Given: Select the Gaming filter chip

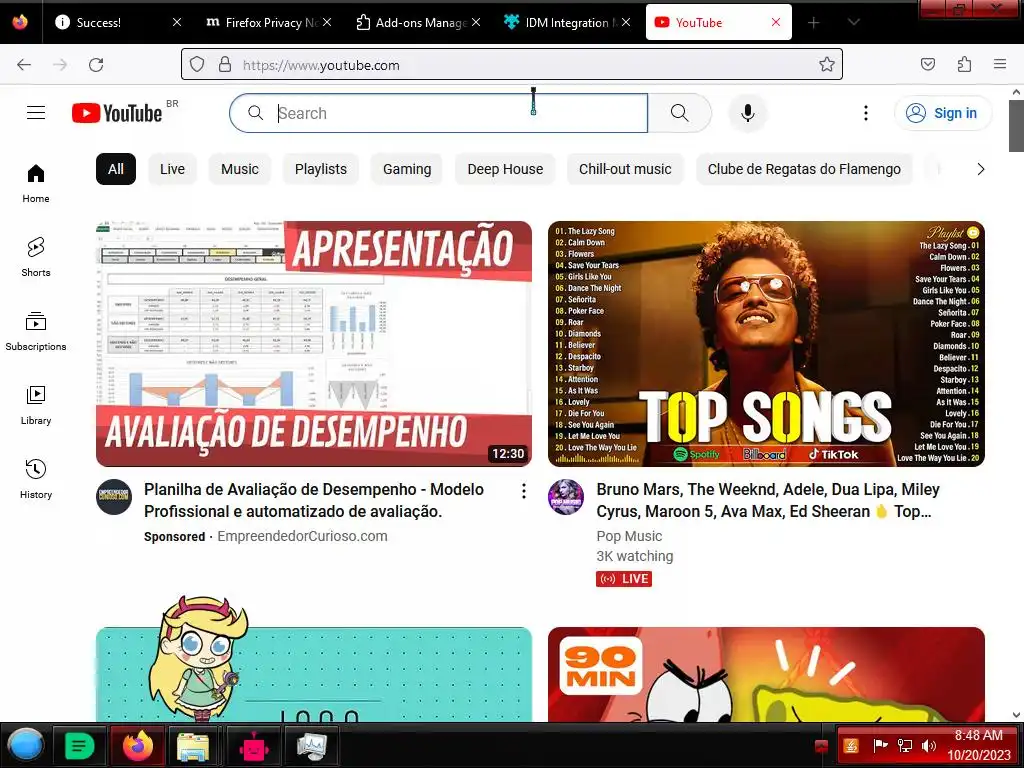Looking at the screenshot, I should (407, 169).
